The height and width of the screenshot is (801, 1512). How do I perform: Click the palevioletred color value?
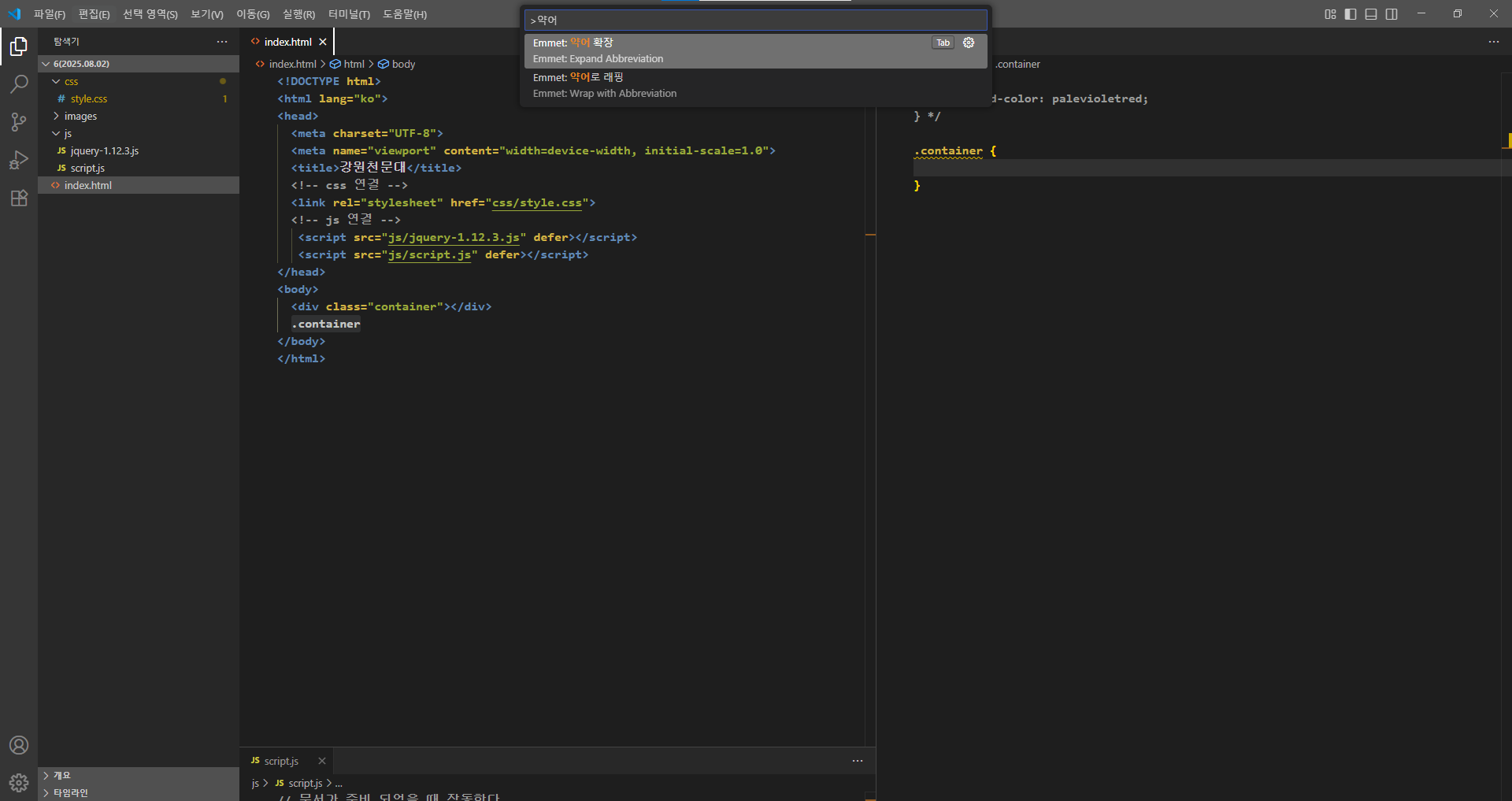[x=1097, y=98]
